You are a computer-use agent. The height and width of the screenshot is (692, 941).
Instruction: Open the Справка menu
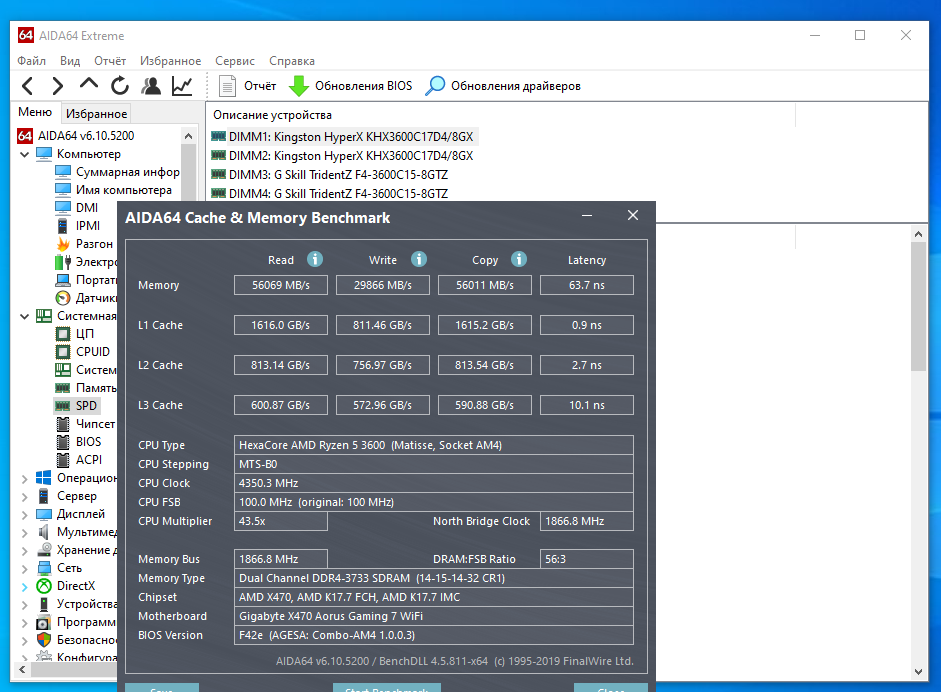click(292, 61)
